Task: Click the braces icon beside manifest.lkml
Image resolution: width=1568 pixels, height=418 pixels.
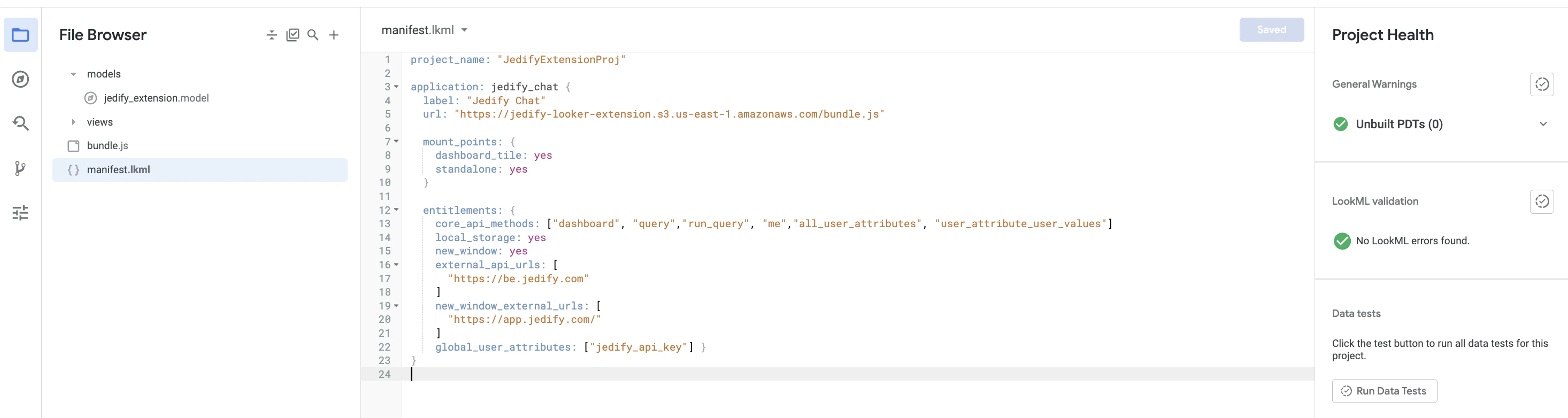Action: (74, 170)
